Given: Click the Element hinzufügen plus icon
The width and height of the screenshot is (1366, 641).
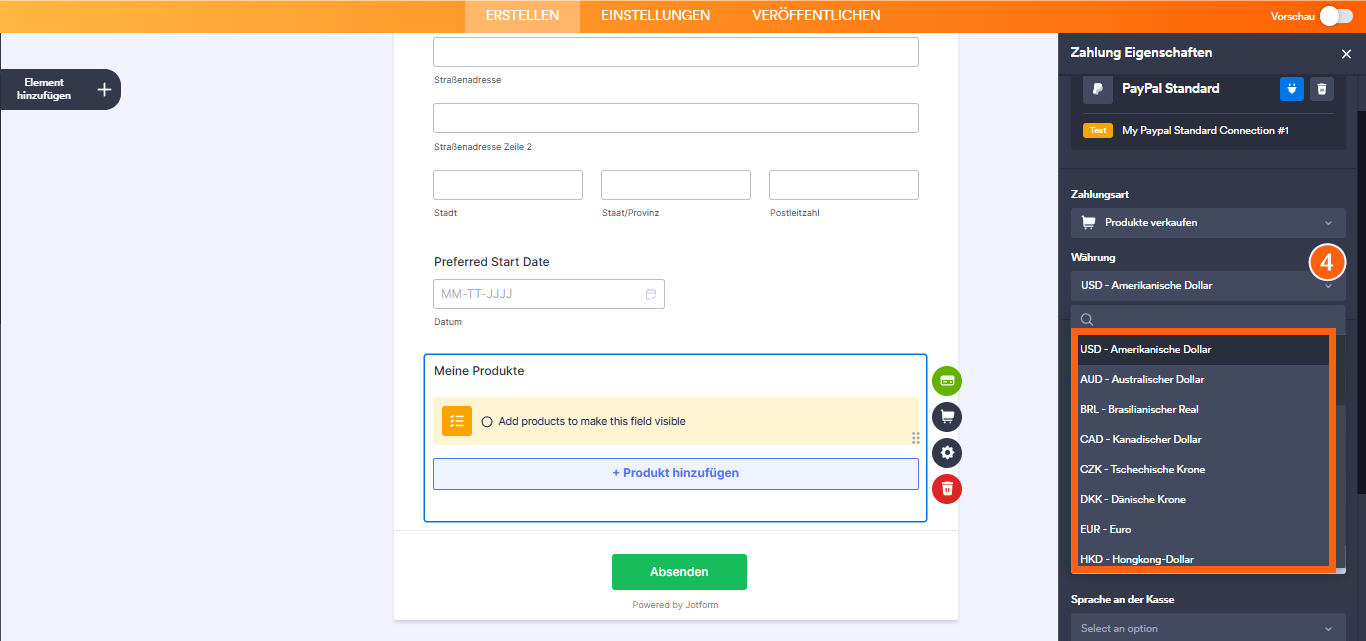Looking at the screenshot, I should click(x=103, y=89).
